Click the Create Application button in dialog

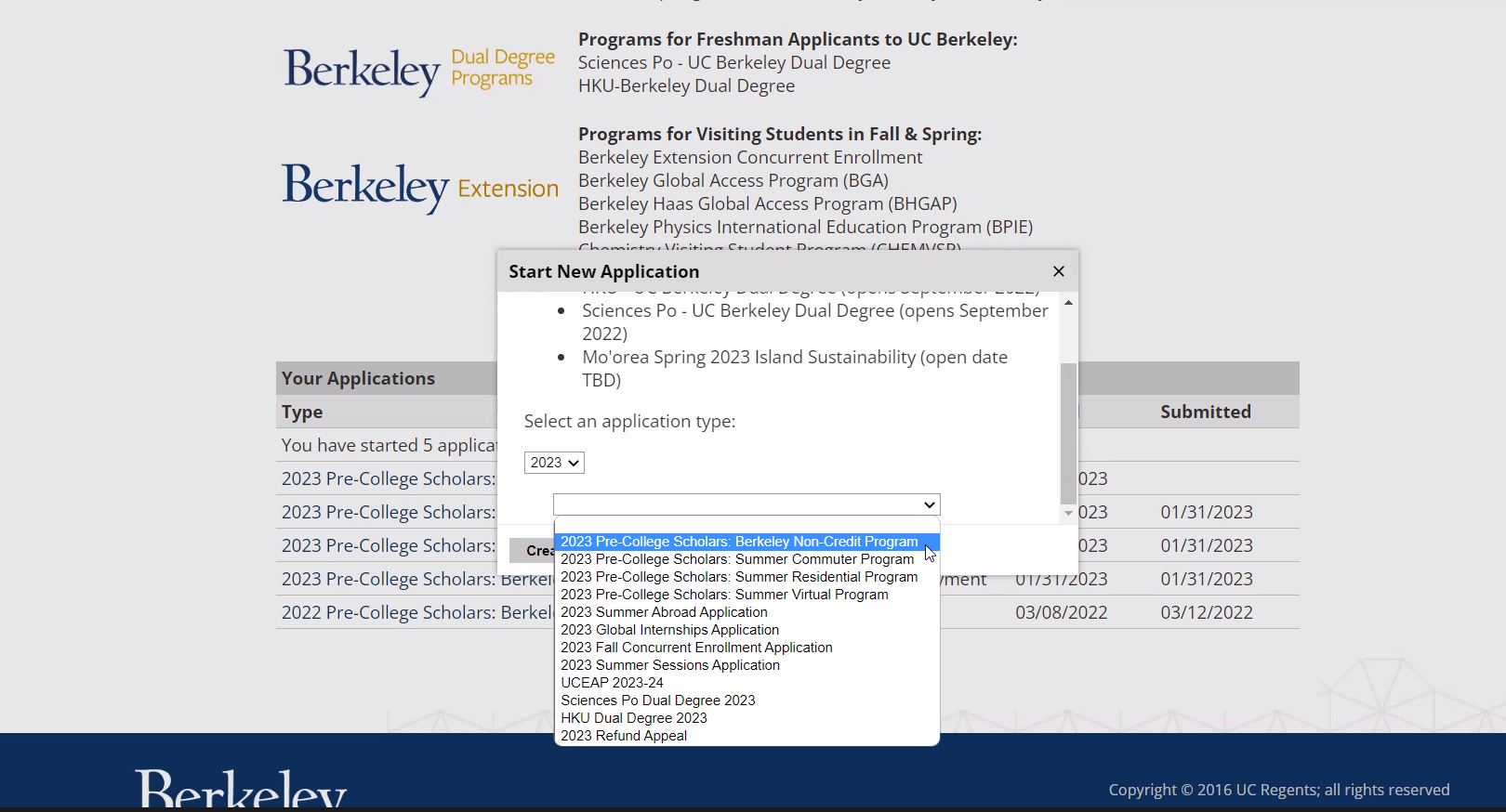(532, 550)
